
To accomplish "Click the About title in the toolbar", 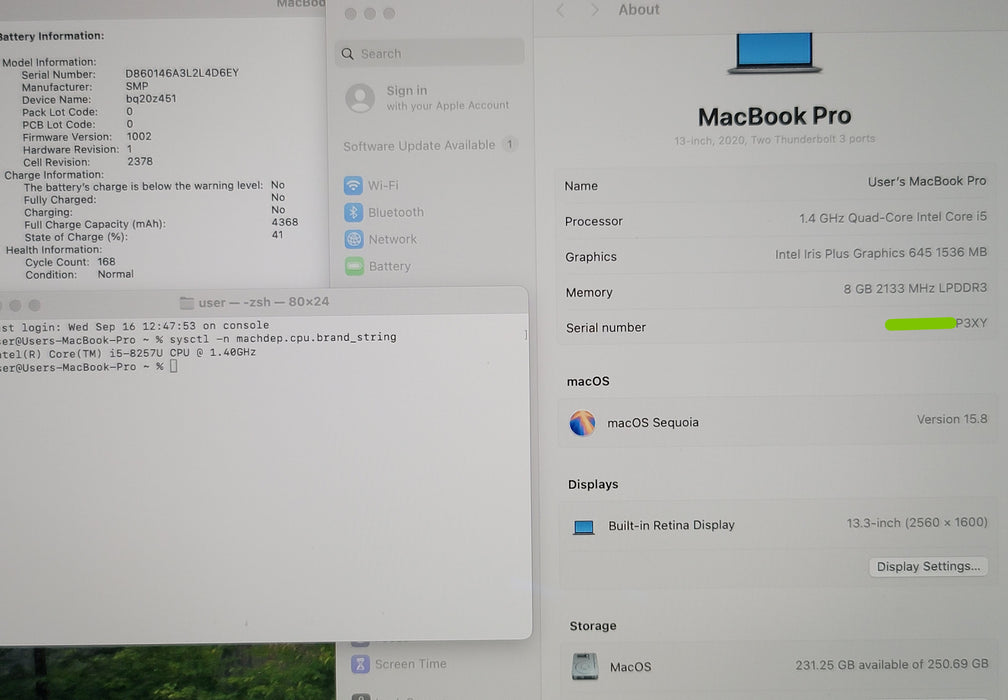I will 639,10.
